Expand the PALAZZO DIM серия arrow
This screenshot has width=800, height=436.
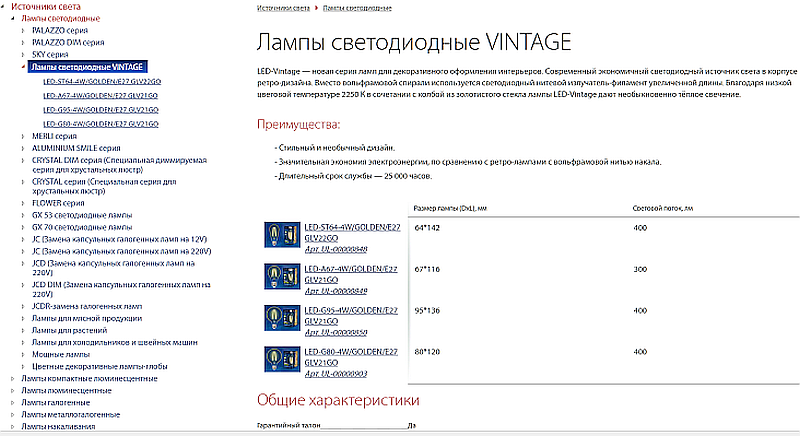(x=23, y=42)
